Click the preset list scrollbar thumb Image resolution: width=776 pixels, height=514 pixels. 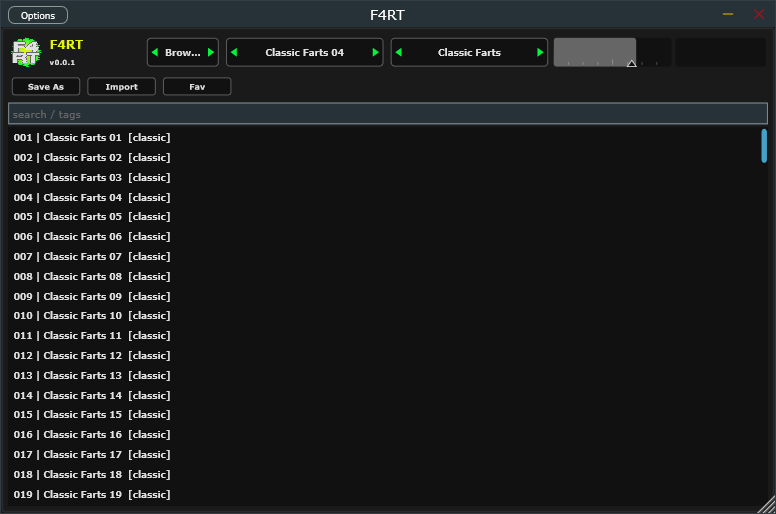point(764,146)
